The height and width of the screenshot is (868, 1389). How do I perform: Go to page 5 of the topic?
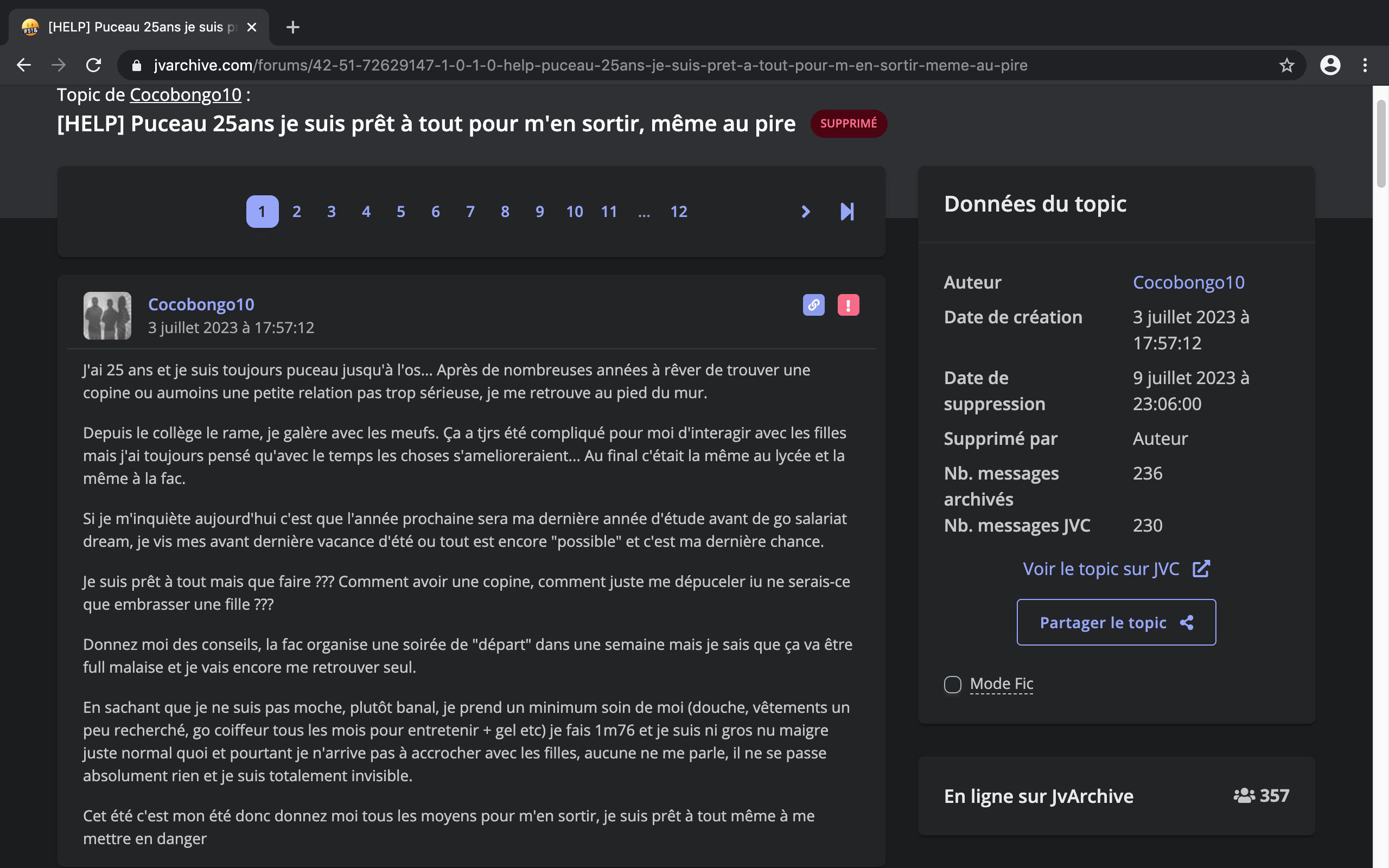click(400, 212)
